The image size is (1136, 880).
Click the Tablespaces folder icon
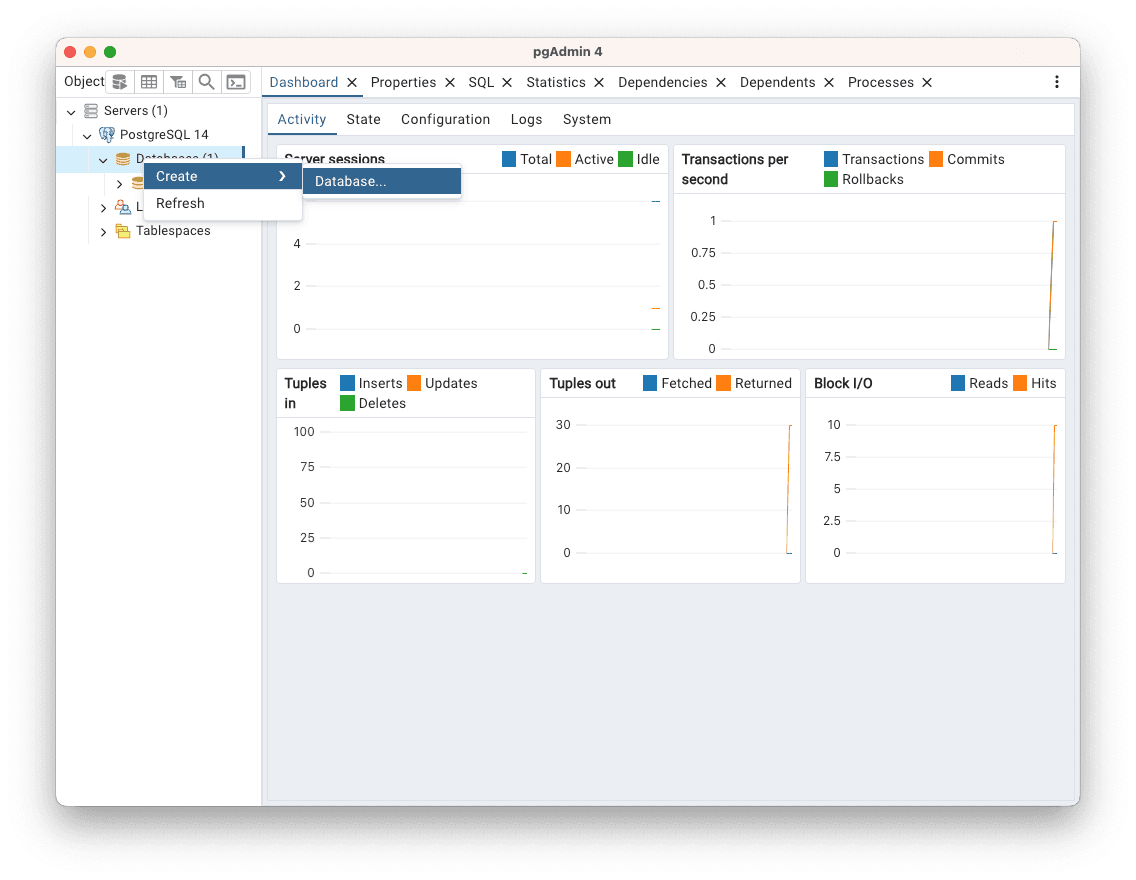pyautogui.click(x=123, y=231)
